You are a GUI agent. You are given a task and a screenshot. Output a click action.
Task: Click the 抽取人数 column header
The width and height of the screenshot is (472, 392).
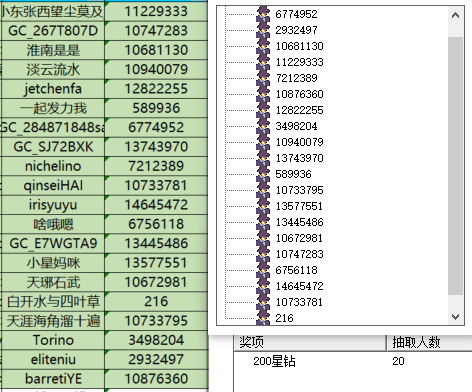(x=429, y=342)
